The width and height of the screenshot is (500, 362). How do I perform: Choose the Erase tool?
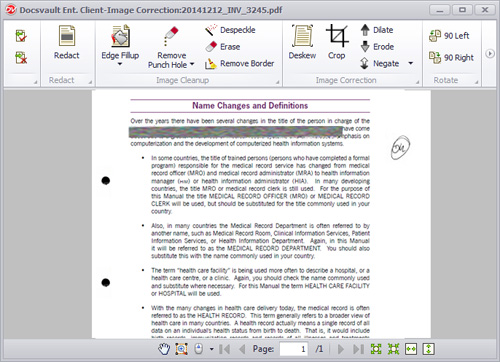pos(223,47)
